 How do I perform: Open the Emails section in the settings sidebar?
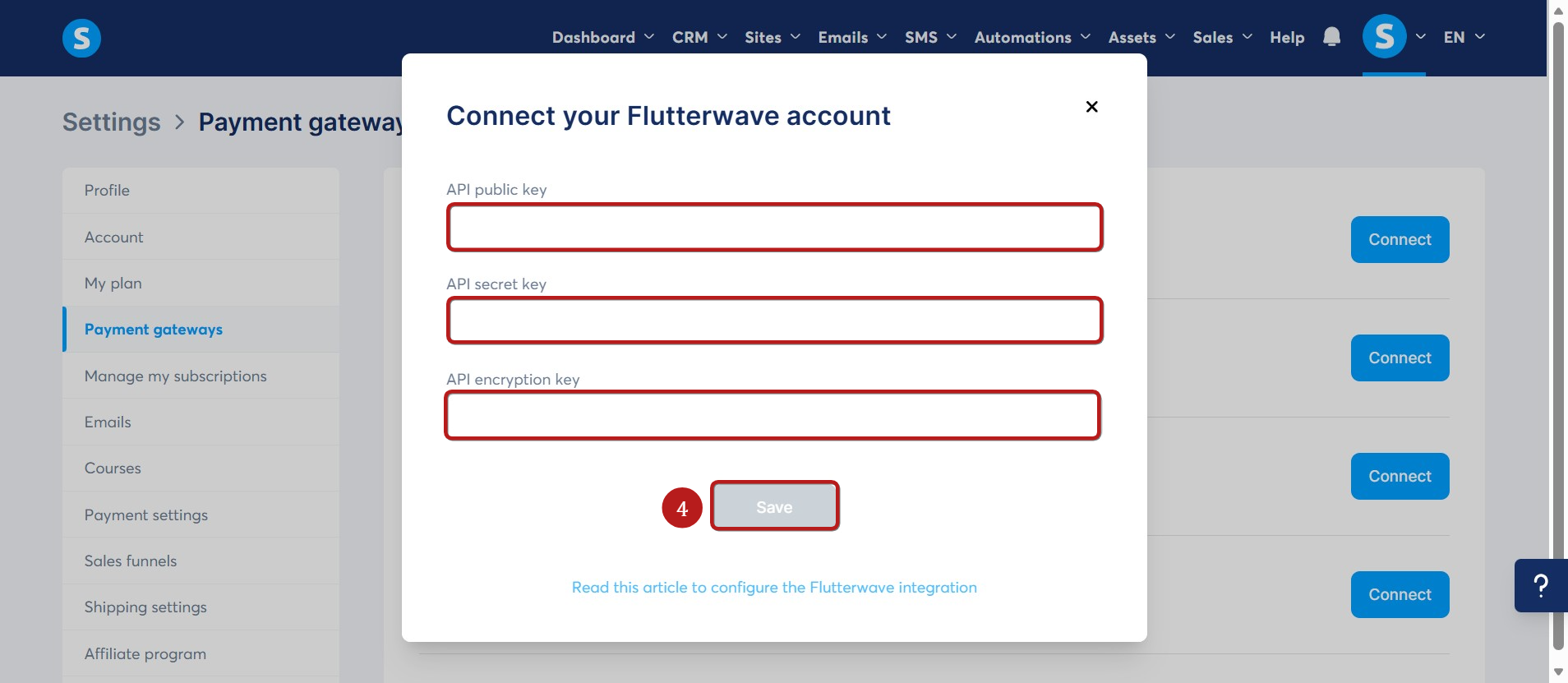pos(201,422)
